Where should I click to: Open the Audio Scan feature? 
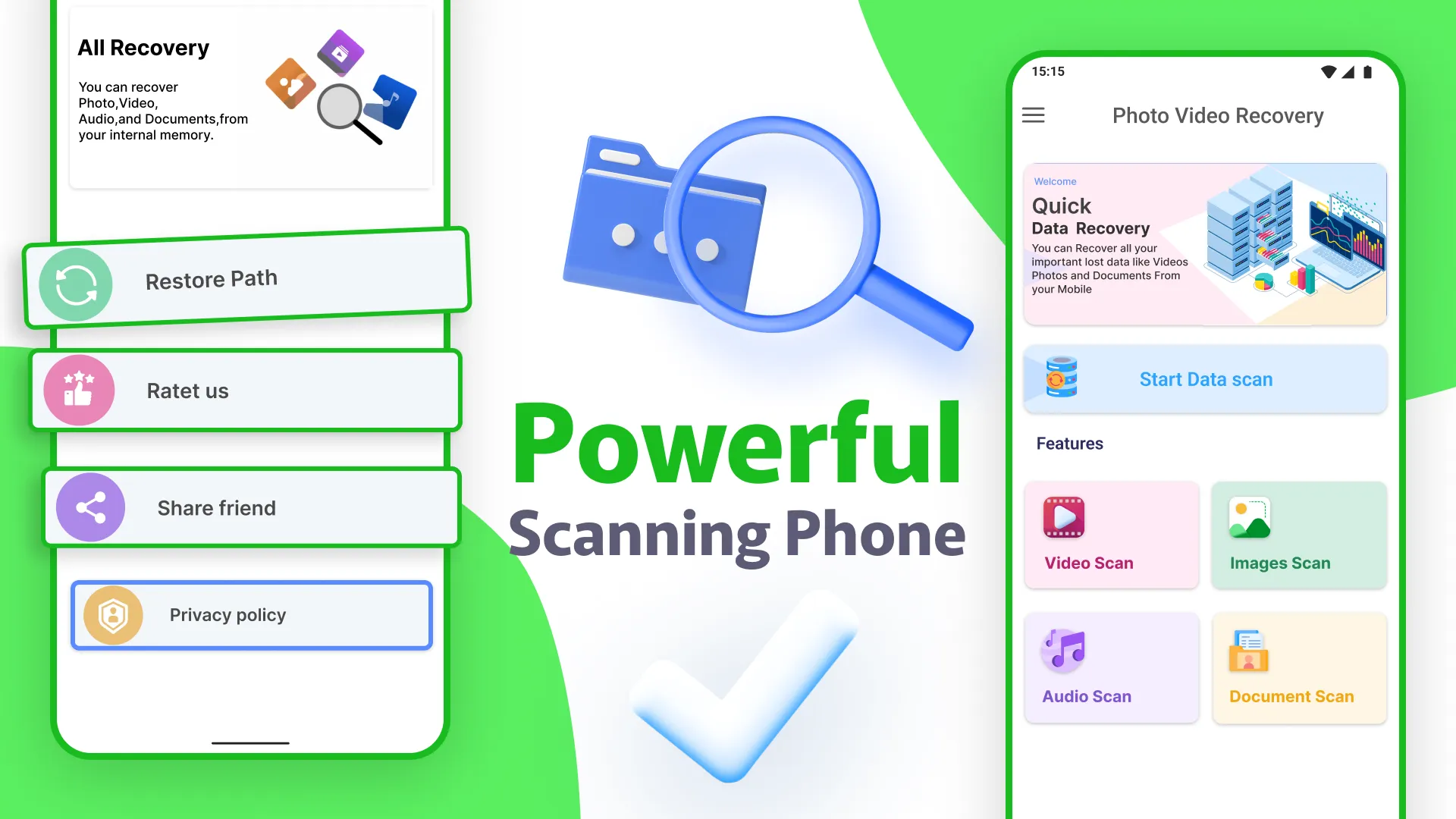(1110, 666)
